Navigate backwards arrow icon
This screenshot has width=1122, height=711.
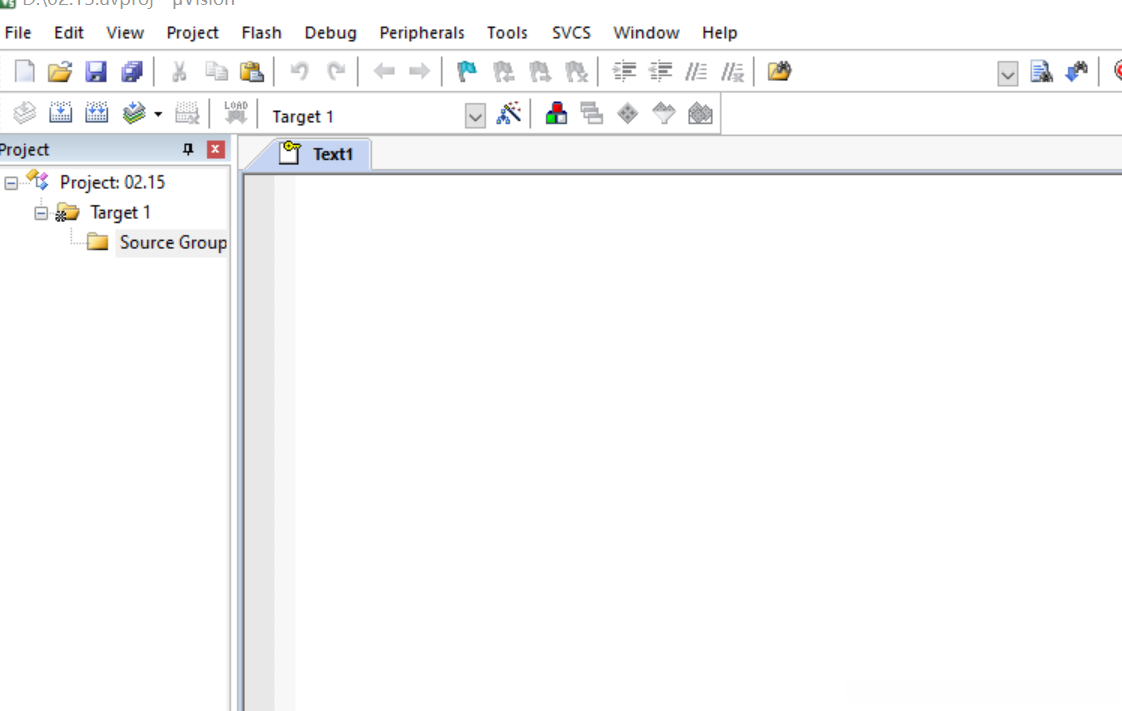(384, 72)
